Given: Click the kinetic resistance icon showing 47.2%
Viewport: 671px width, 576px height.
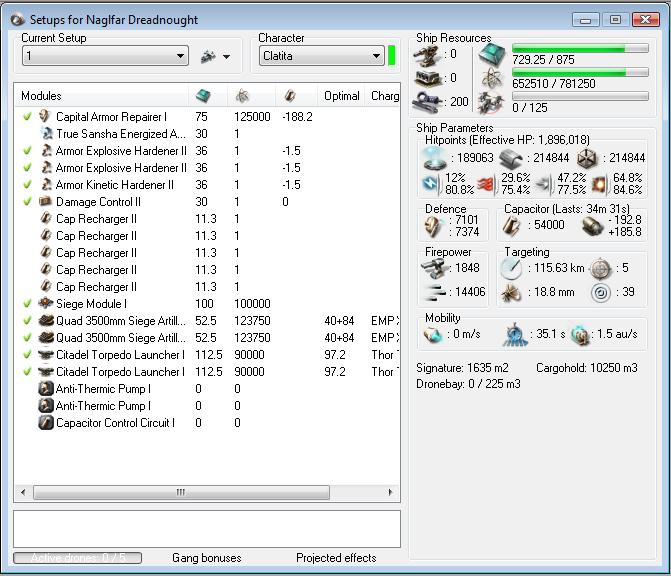Looking at the screenshot, I should pos(543,184).
